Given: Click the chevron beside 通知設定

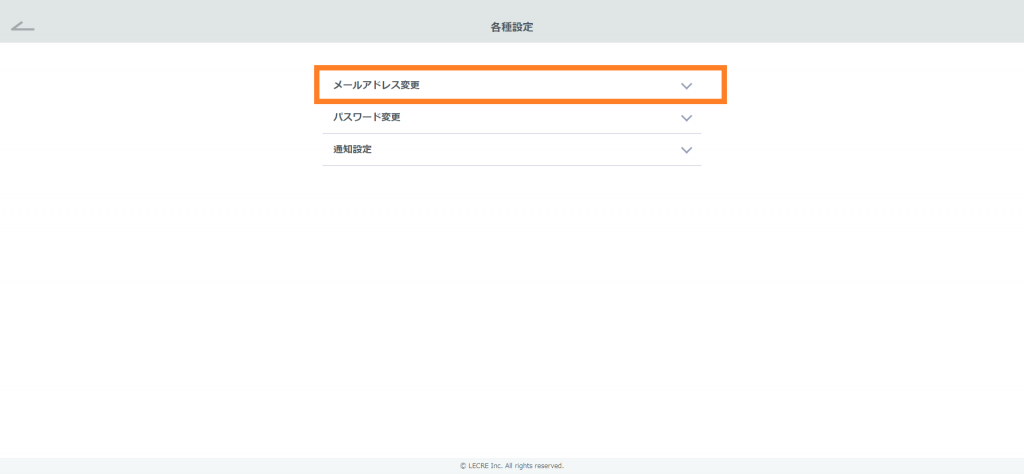Looking at the screenshot, I should tap(686, 150).
